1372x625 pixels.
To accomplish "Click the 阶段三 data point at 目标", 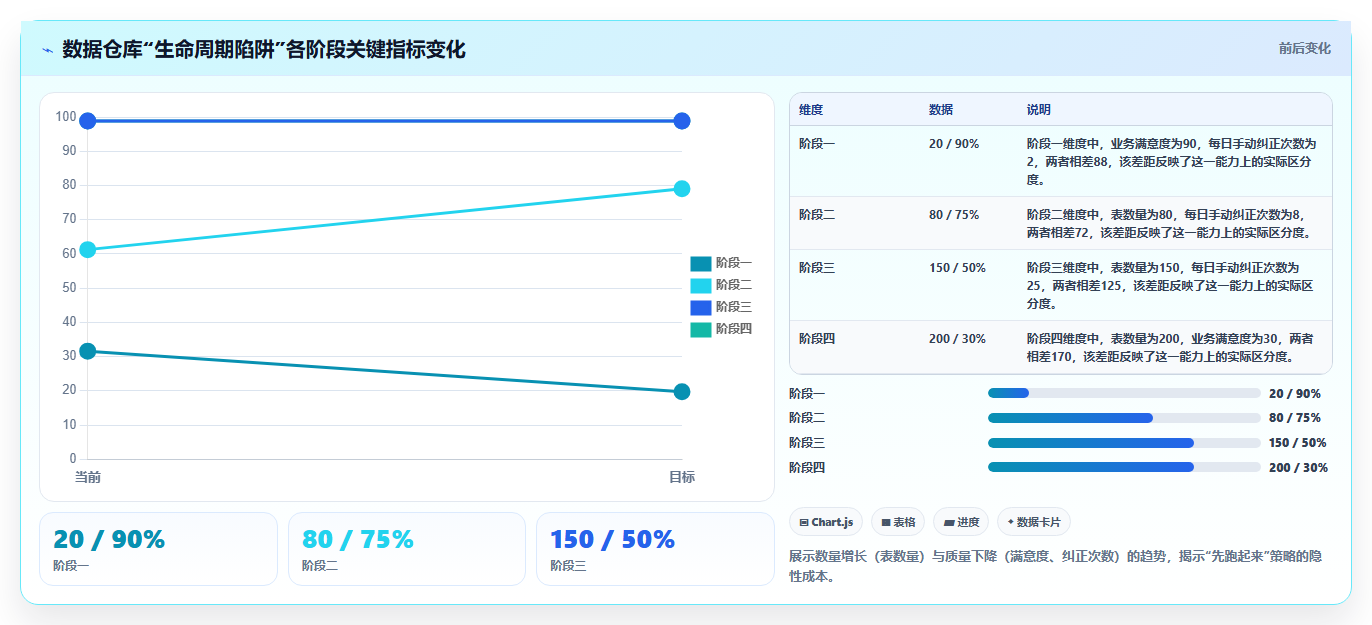I will (x=682, y=121).
